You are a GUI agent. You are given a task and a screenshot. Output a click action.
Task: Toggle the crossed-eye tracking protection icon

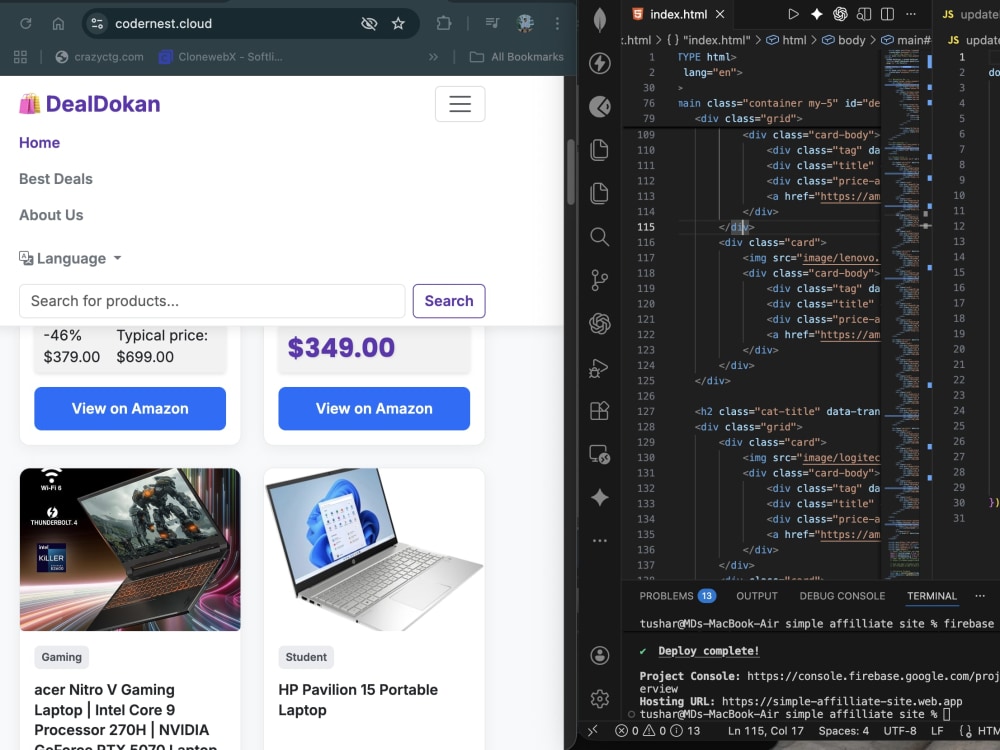[x=369, y=24]
